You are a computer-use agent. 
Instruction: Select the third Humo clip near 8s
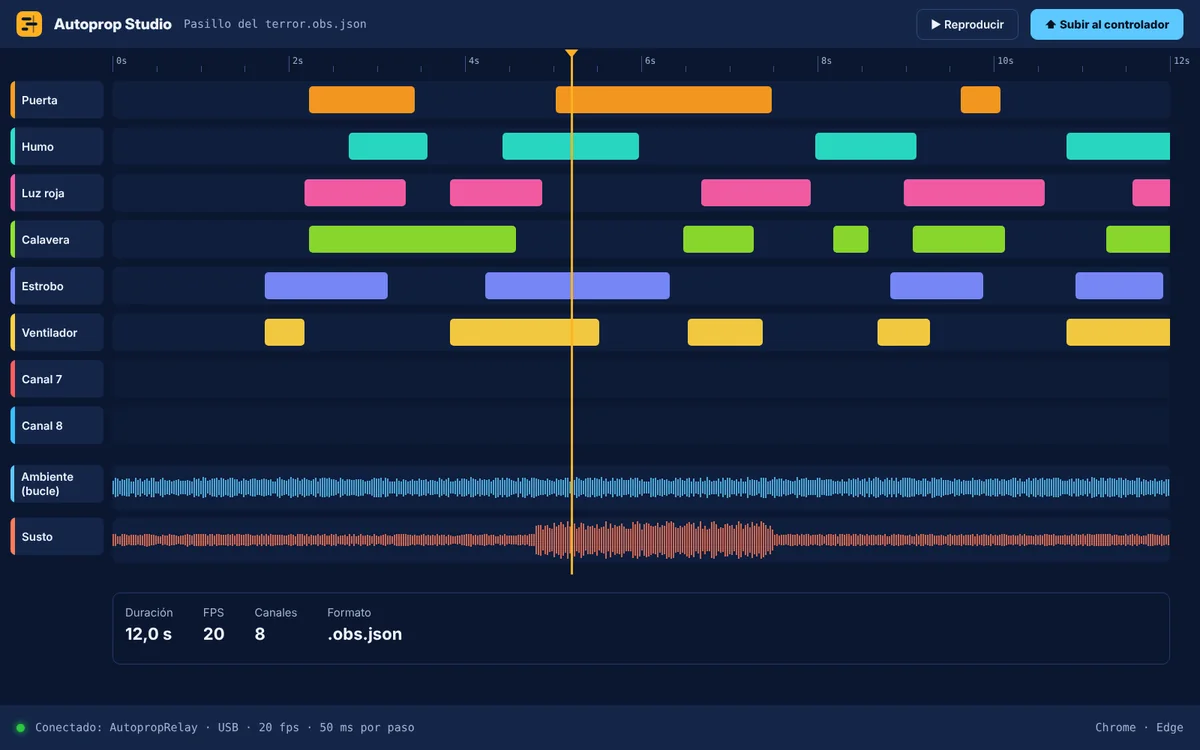[x=866, y=146]
